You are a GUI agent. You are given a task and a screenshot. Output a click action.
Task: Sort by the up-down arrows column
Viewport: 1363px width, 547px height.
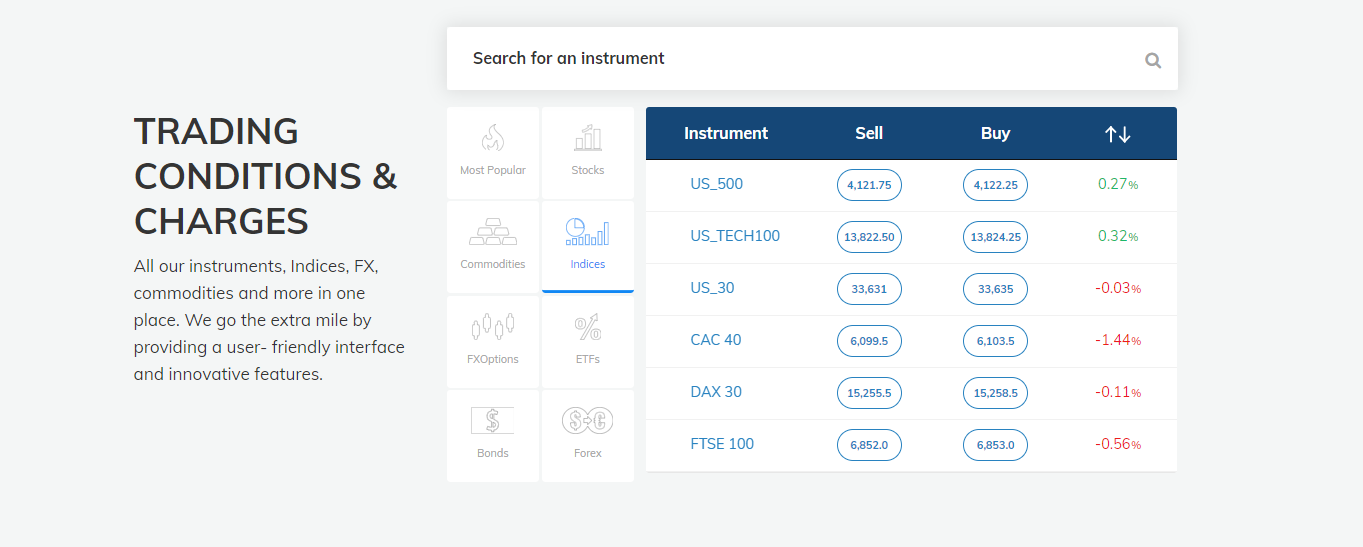coord(1117,134)
